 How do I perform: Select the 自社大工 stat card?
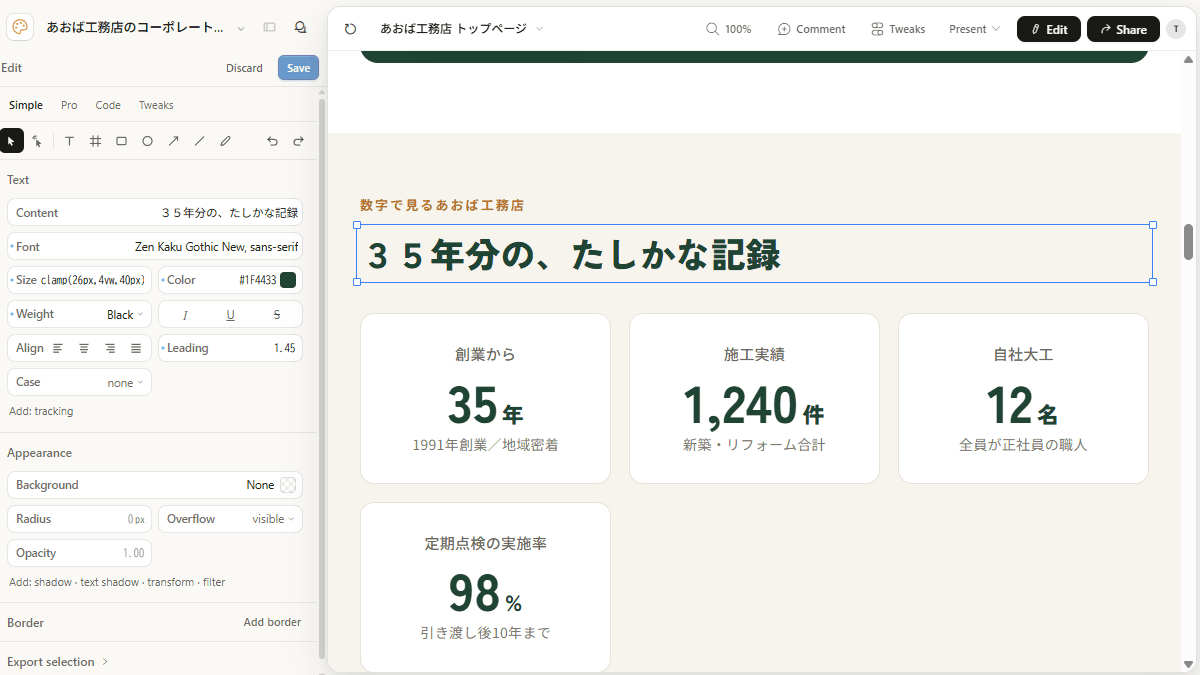1023,398
